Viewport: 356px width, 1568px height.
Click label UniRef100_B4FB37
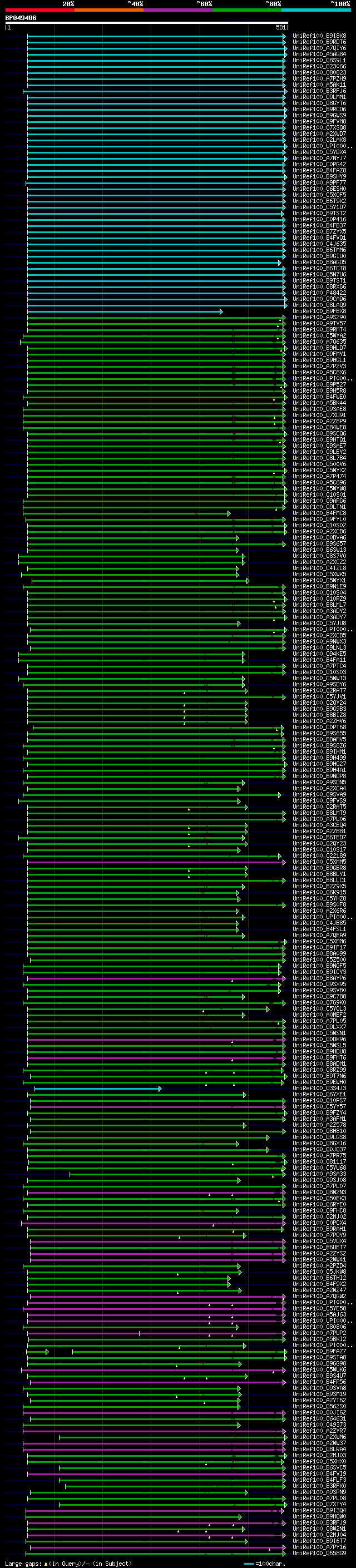319,226
